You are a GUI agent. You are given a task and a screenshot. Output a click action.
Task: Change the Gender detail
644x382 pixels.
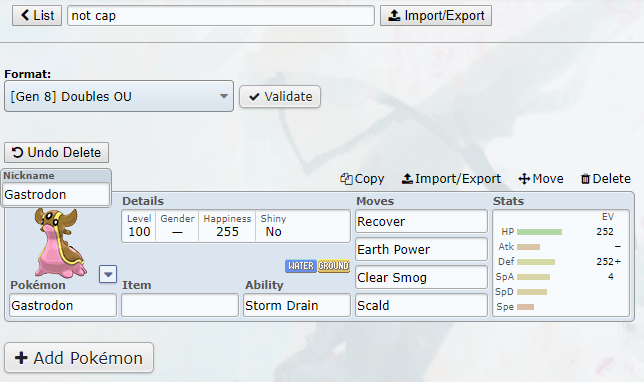click(x=177, y=226)
